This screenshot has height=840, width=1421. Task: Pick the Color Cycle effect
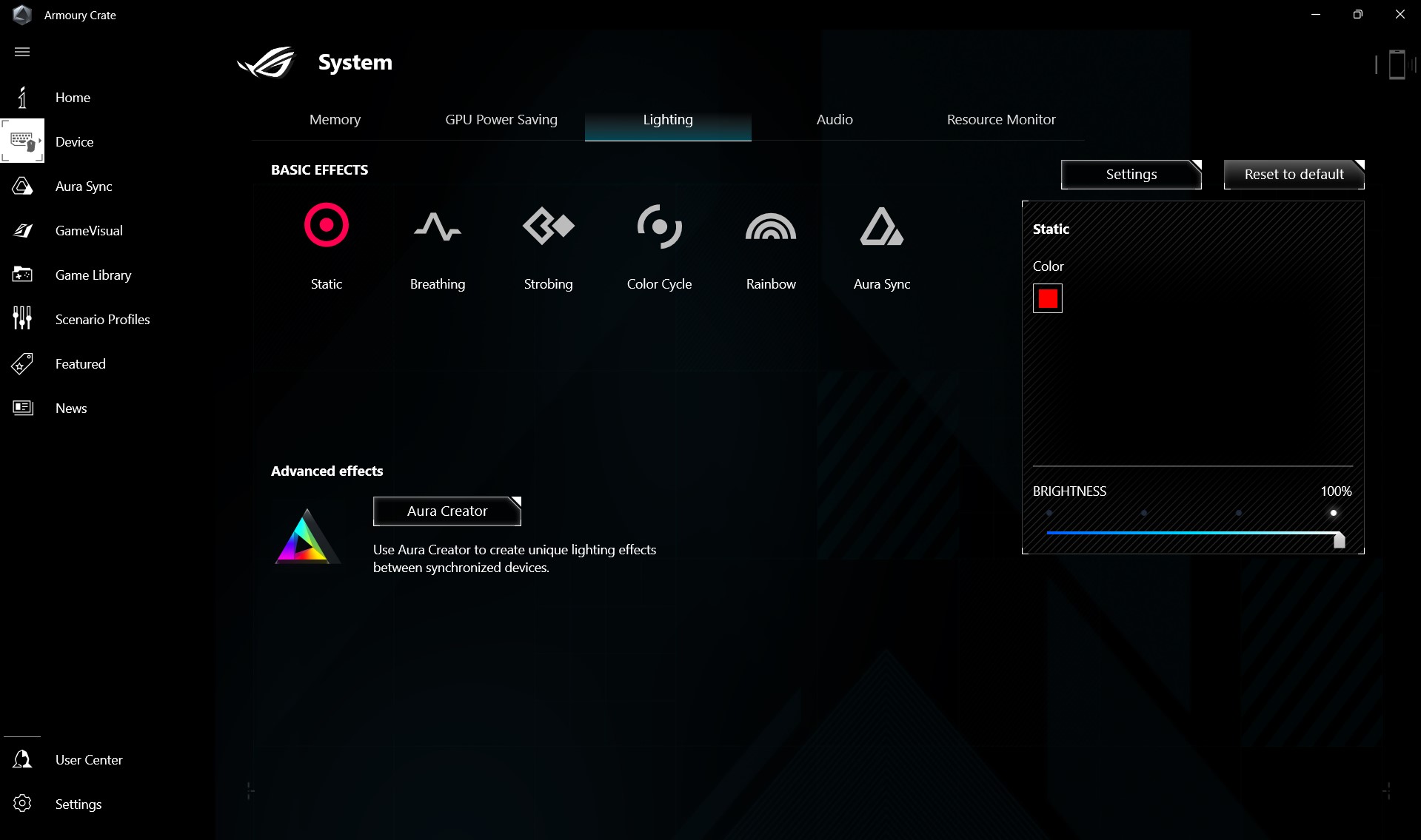click(659, 226)
